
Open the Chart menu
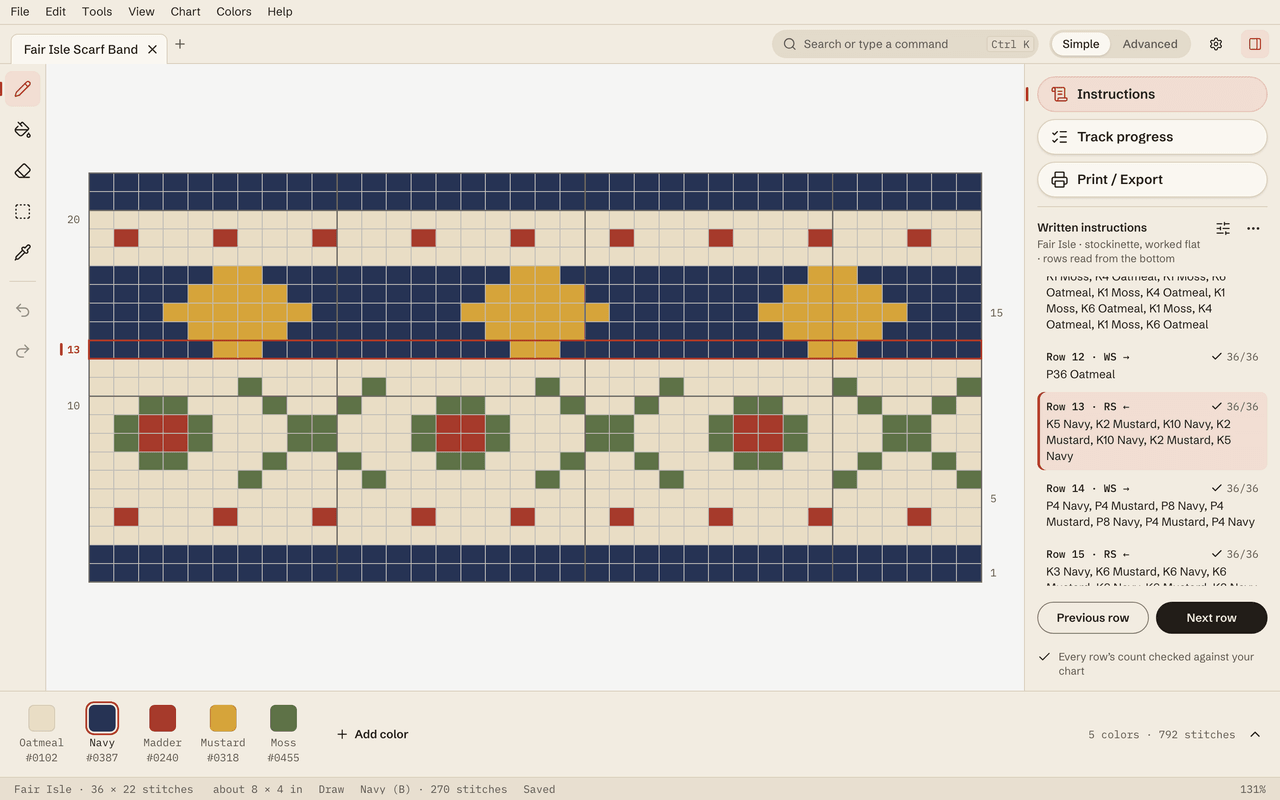185,12
